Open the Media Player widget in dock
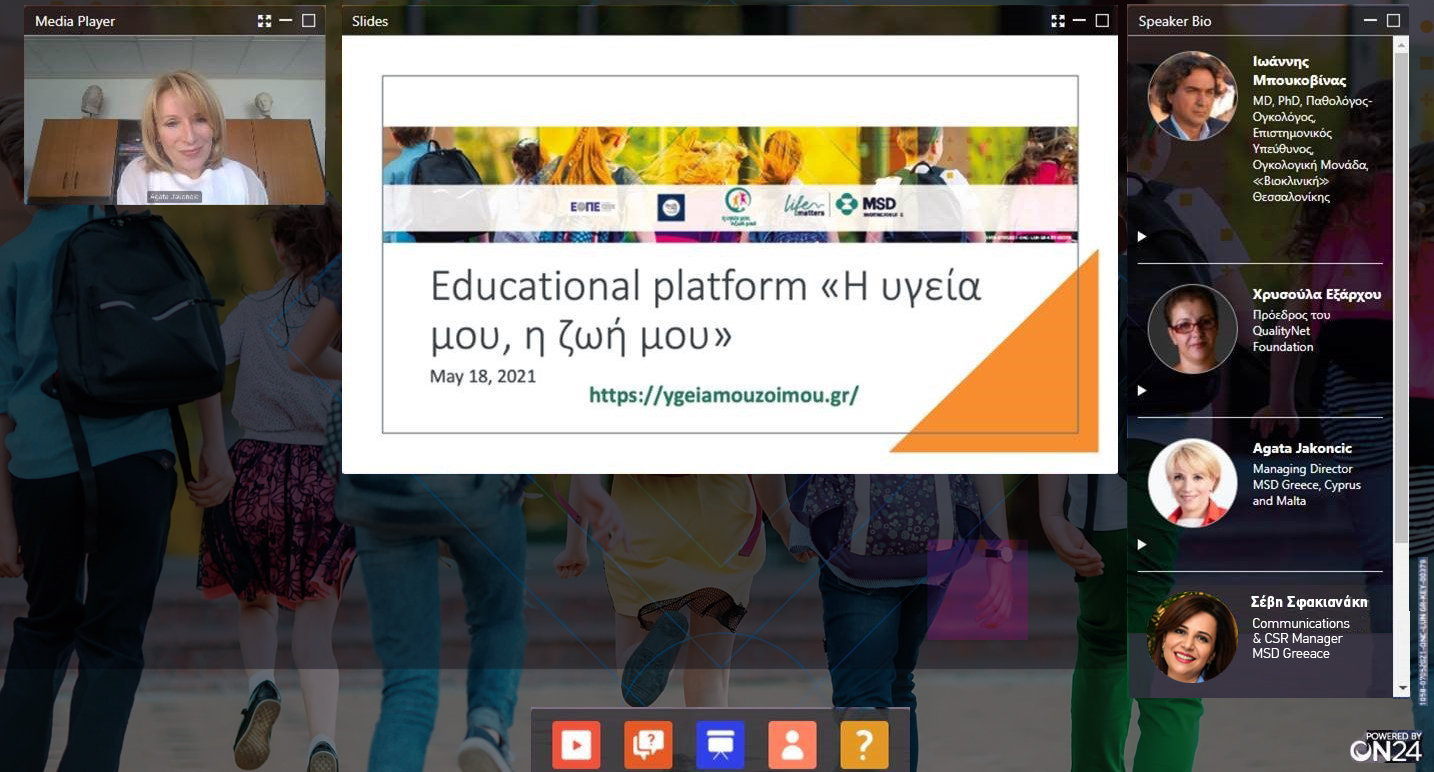Viewport: 1434px width, 772px height. (576, 745)
